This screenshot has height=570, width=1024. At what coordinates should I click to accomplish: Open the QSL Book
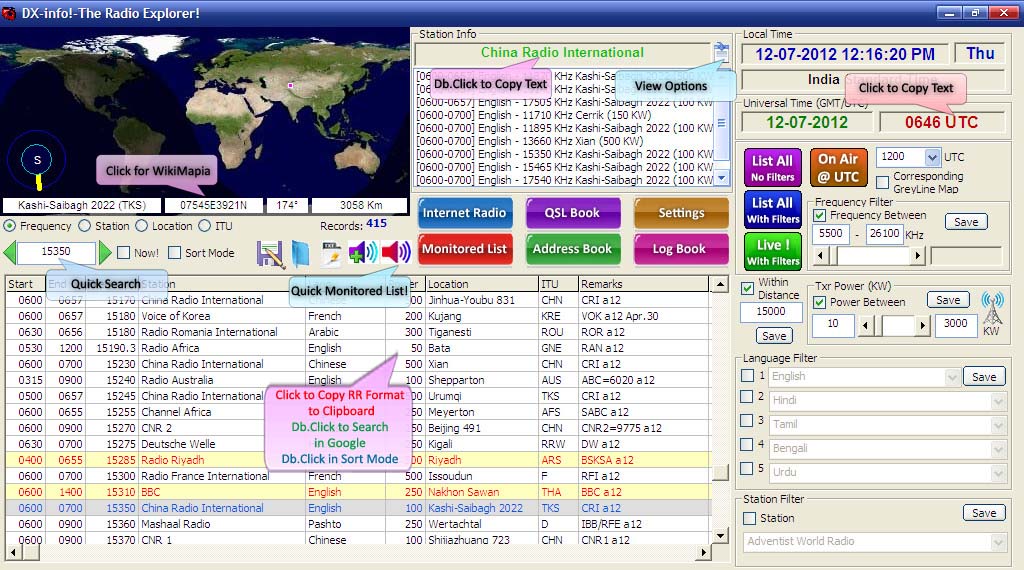[x=572, y=213]
